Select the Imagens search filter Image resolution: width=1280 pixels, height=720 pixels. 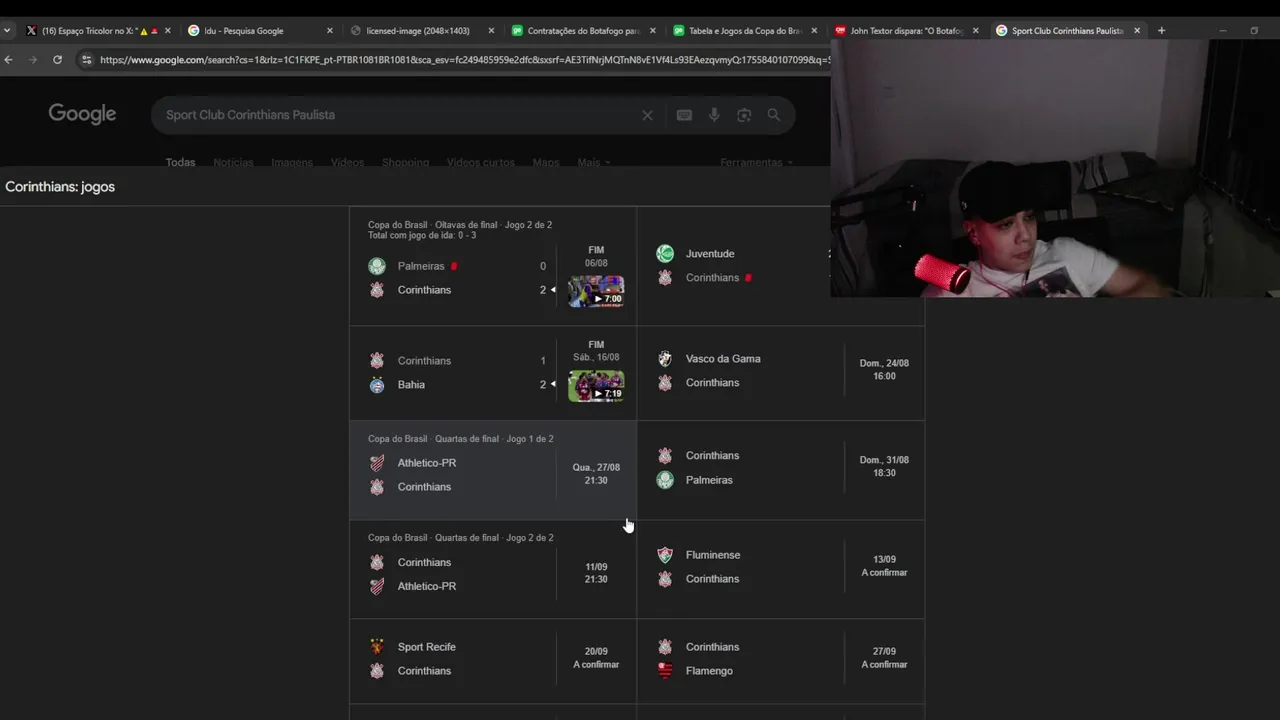[x=292, y=162]
